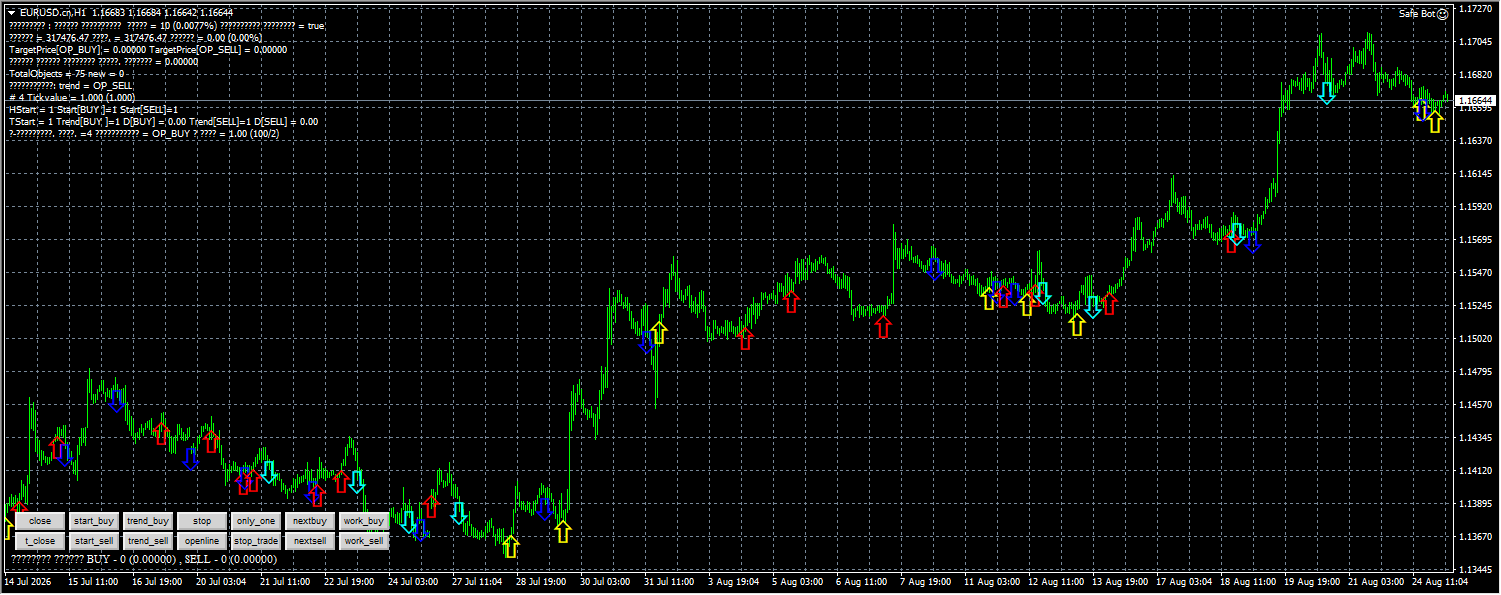The height and width of the screenshot is (595, 1501).
Task: Select the blue down arrow near 1.14790 on 16 Jul
Action: (117, 400)
